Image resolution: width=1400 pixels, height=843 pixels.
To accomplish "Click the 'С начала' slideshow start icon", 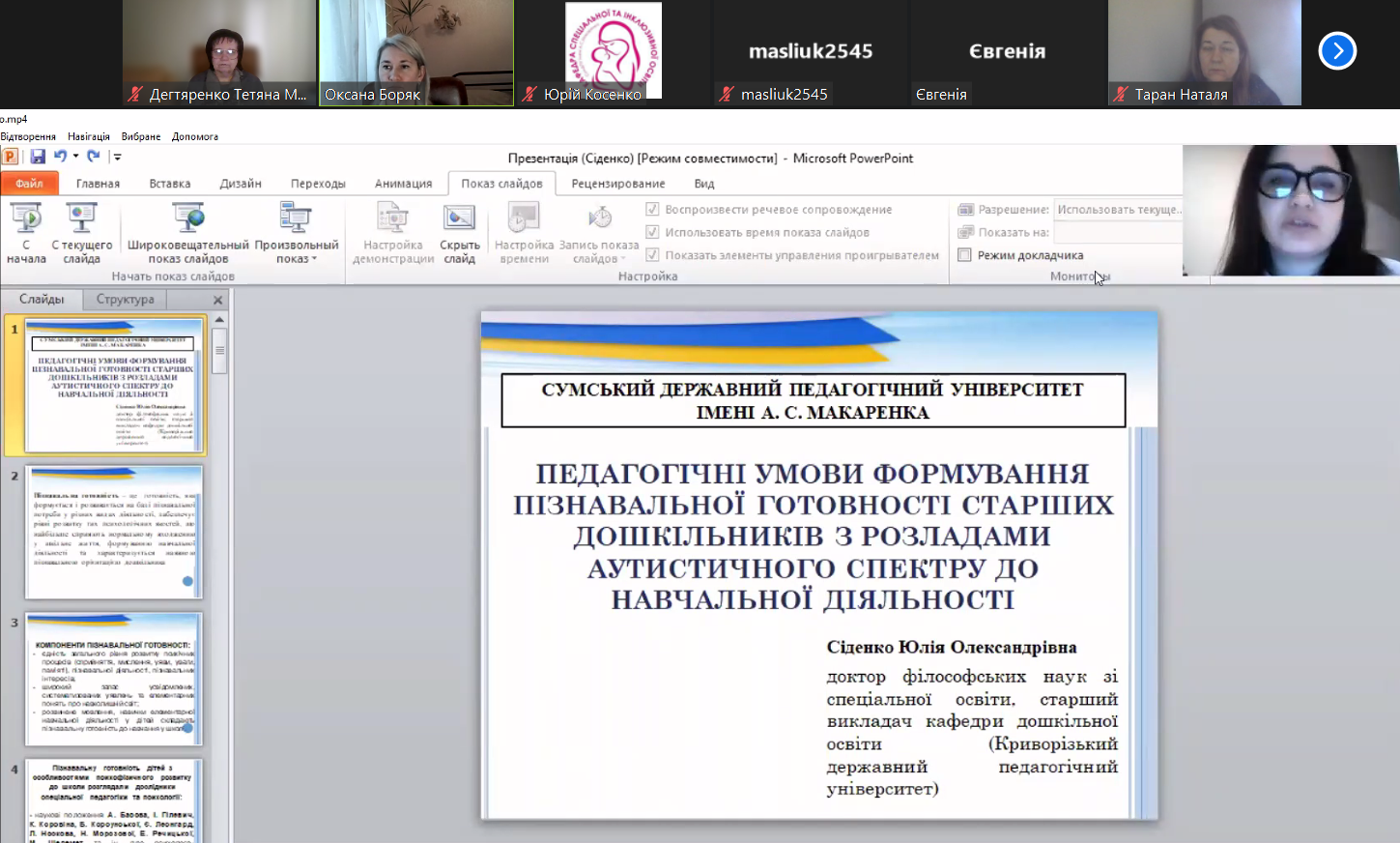I will 26,219.
